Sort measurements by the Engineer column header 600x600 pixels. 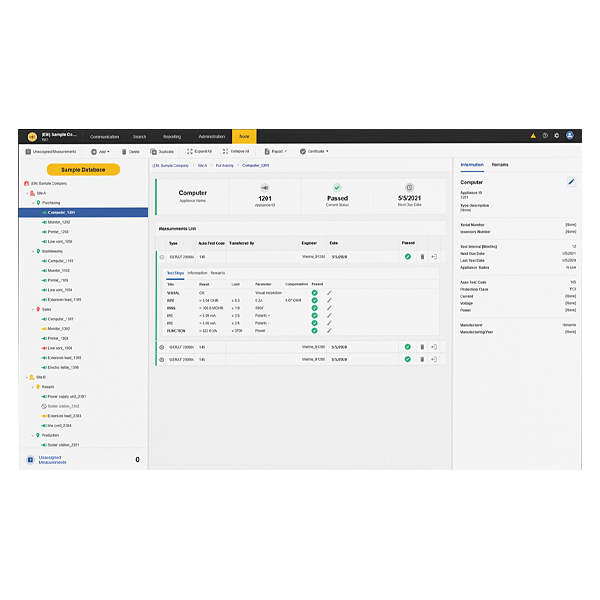click(x=309, y=243)
